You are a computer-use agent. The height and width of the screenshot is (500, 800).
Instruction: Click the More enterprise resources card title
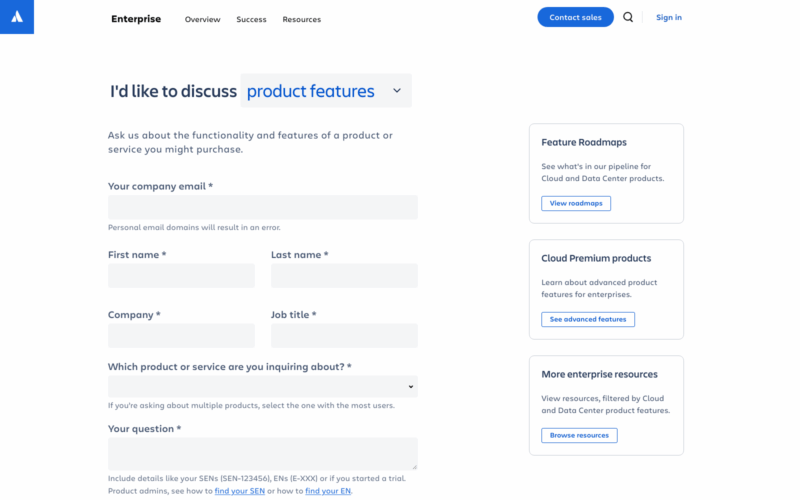pos(599,374)
